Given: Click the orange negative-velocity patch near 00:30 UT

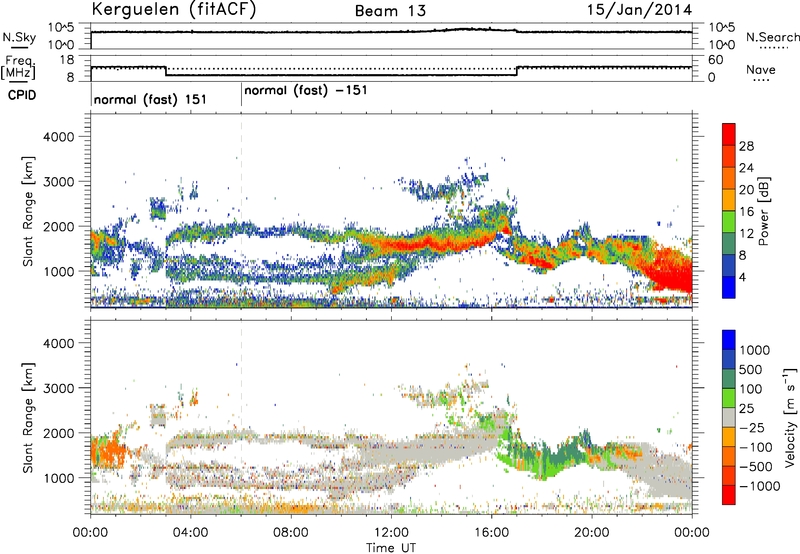Looking at the screenshot, I should click(109, 452).
